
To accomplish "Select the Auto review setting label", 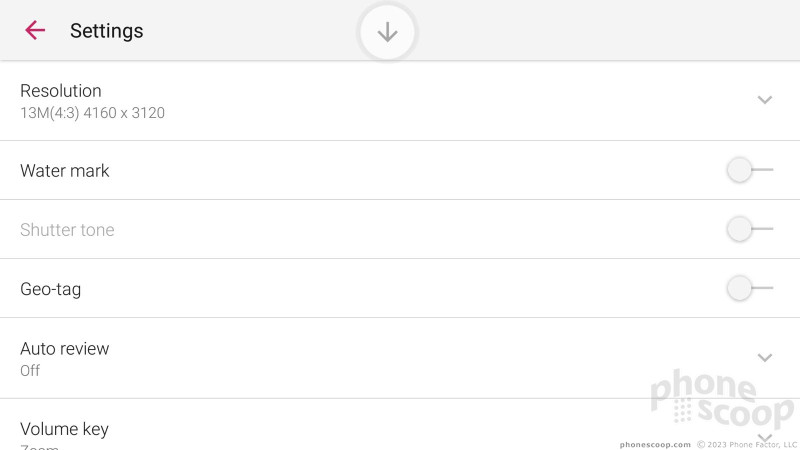I will click(x=65, y=348).
